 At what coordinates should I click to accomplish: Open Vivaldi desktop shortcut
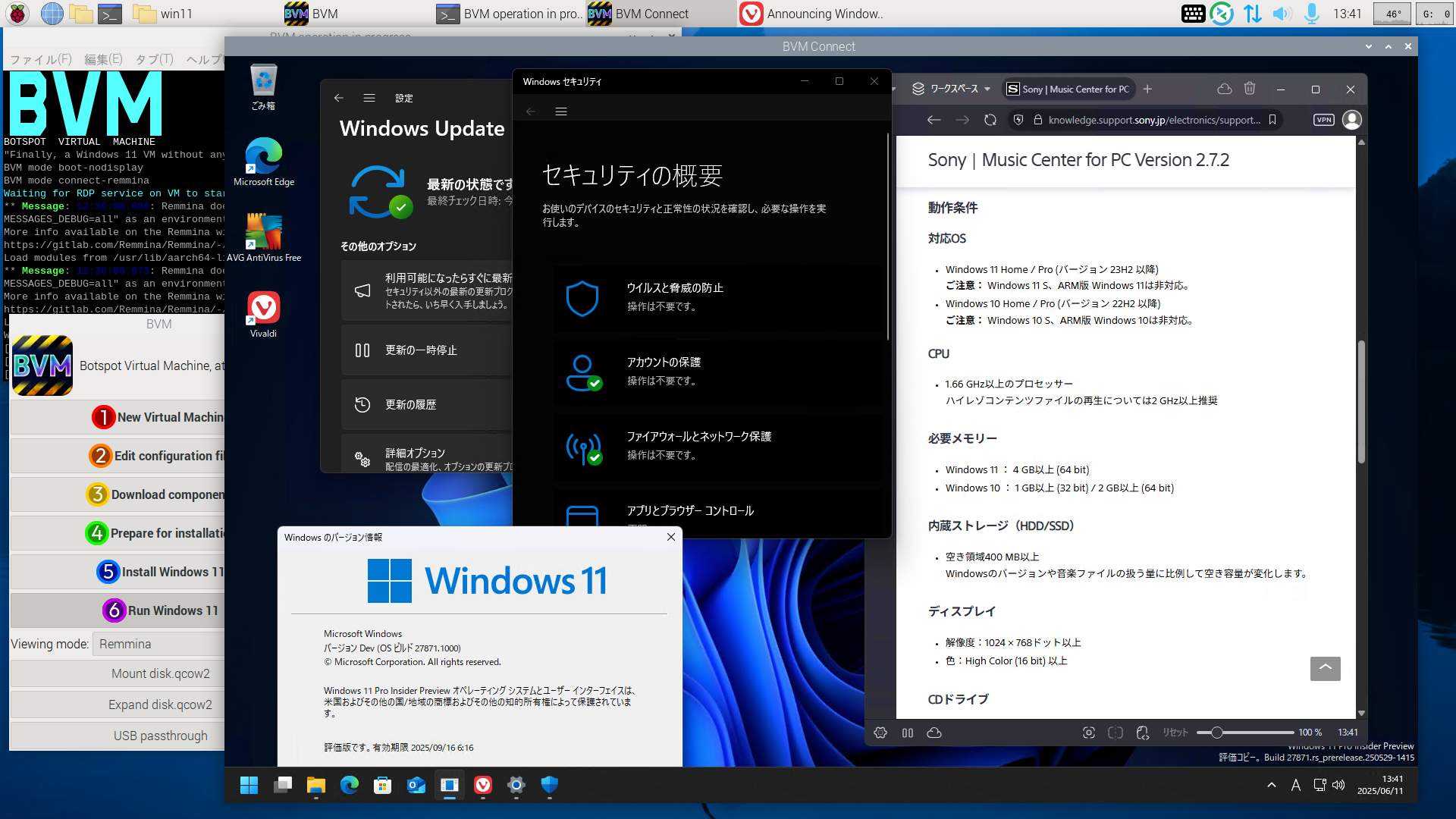coord(263,313)
